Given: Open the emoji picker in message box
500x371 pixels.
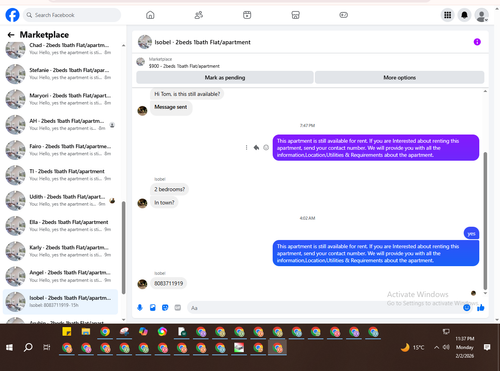Looking at the screenshot, I should pos(467,308).
